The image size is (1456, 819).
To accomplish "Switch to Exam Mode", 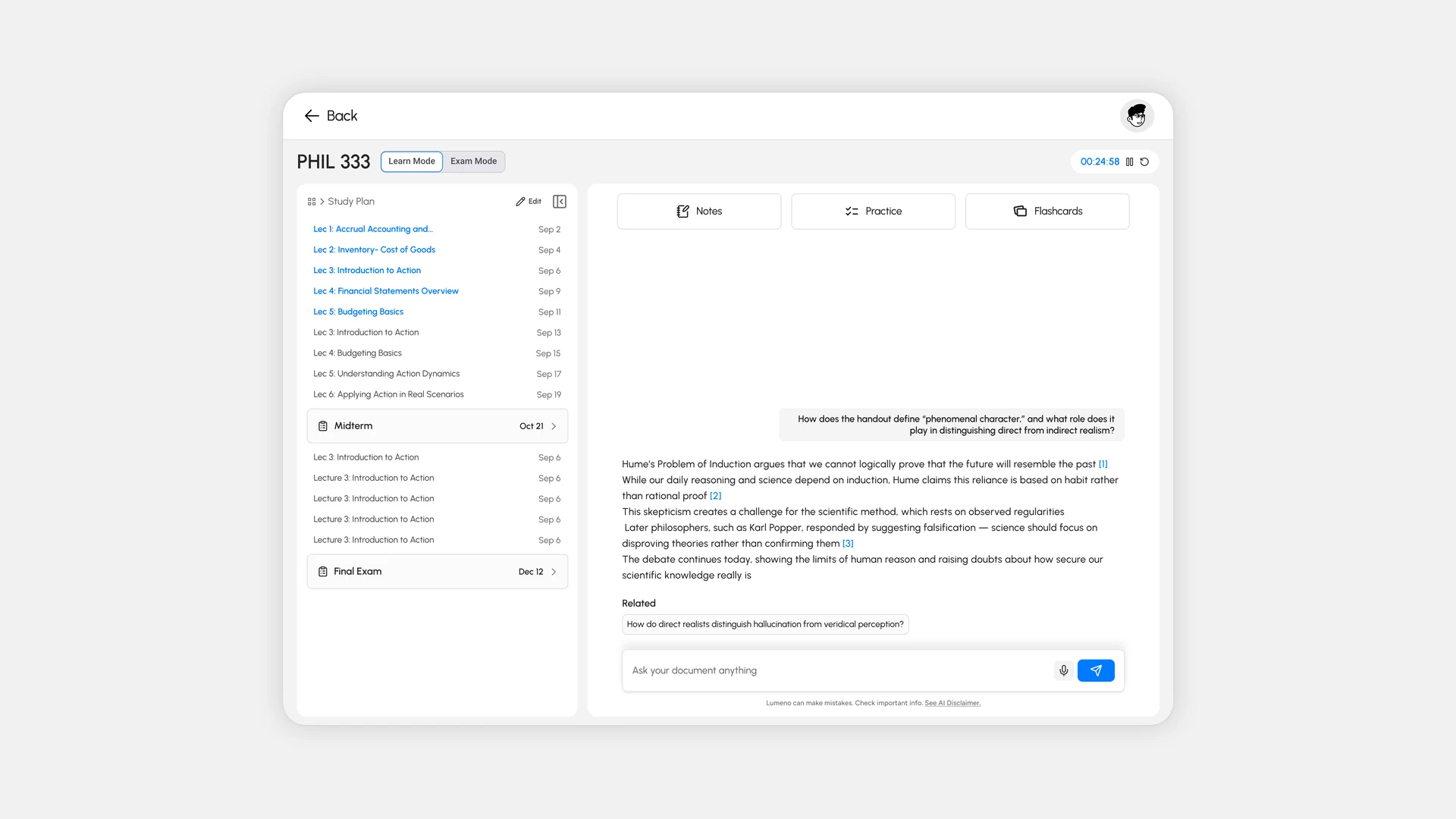I will pyautogui.click(x=474, y=162).
